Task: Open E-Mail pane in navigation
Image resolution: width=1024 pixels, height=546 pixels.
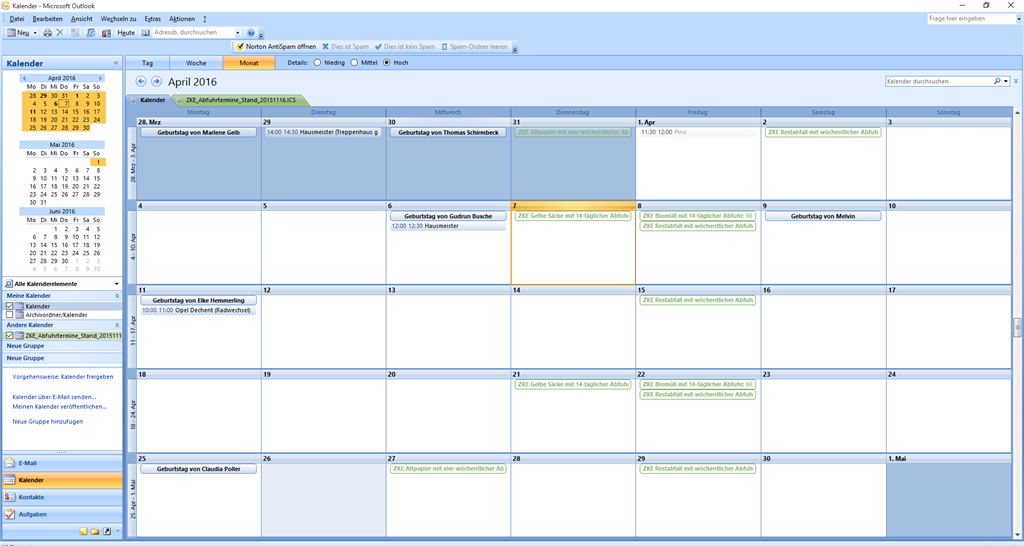Action: pos(62,463)
